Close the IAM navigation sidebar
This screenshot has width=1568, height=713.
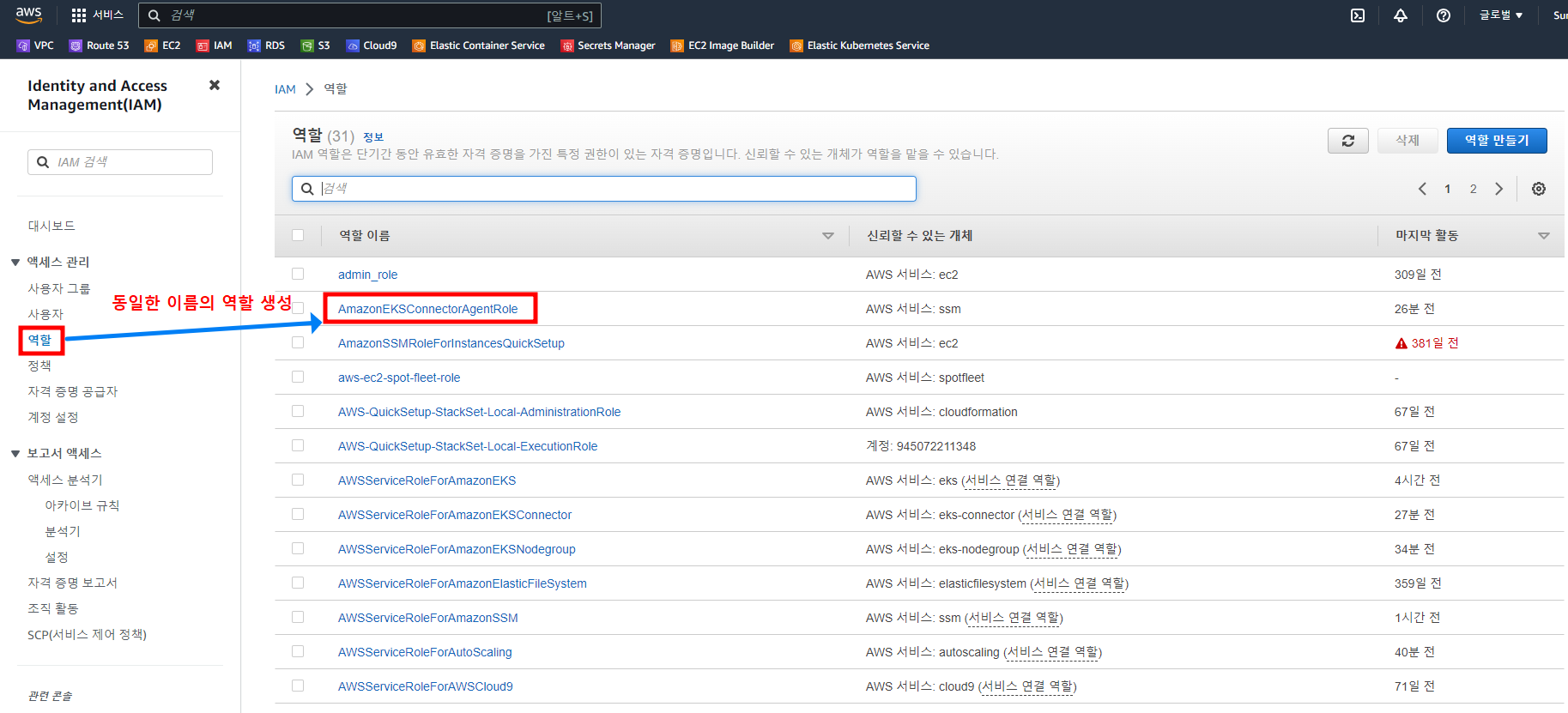(215, 85)
